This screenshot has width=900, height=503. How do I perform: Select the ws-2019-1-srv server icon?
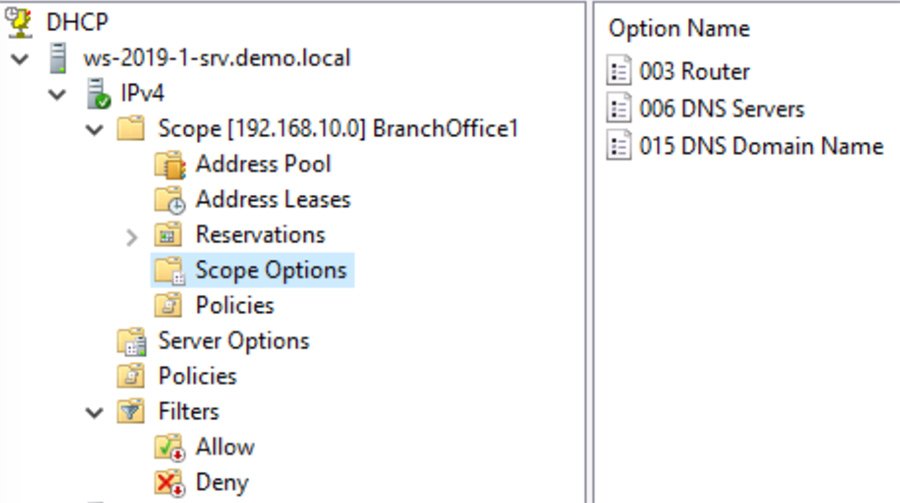click(x=59, y=58)
